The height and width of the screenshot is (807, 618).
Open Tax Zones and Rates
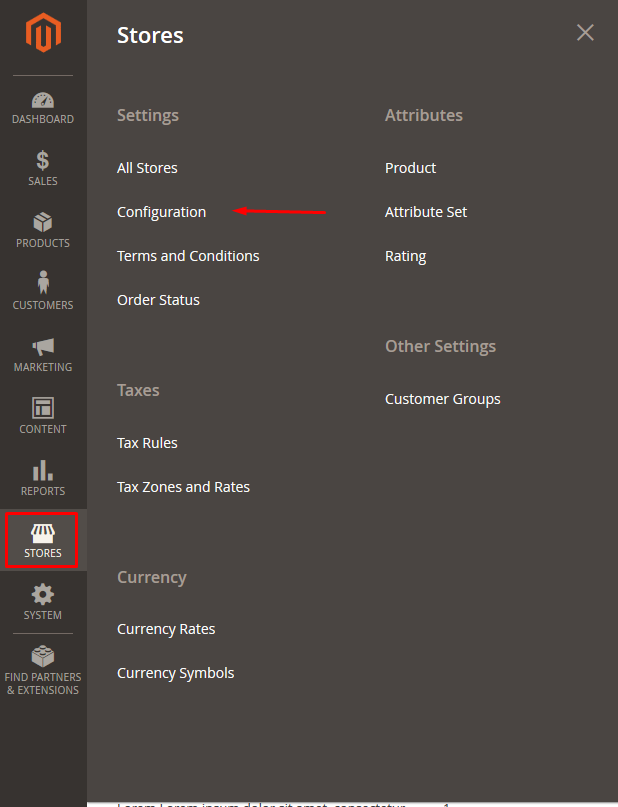click(x=183, y=487)
